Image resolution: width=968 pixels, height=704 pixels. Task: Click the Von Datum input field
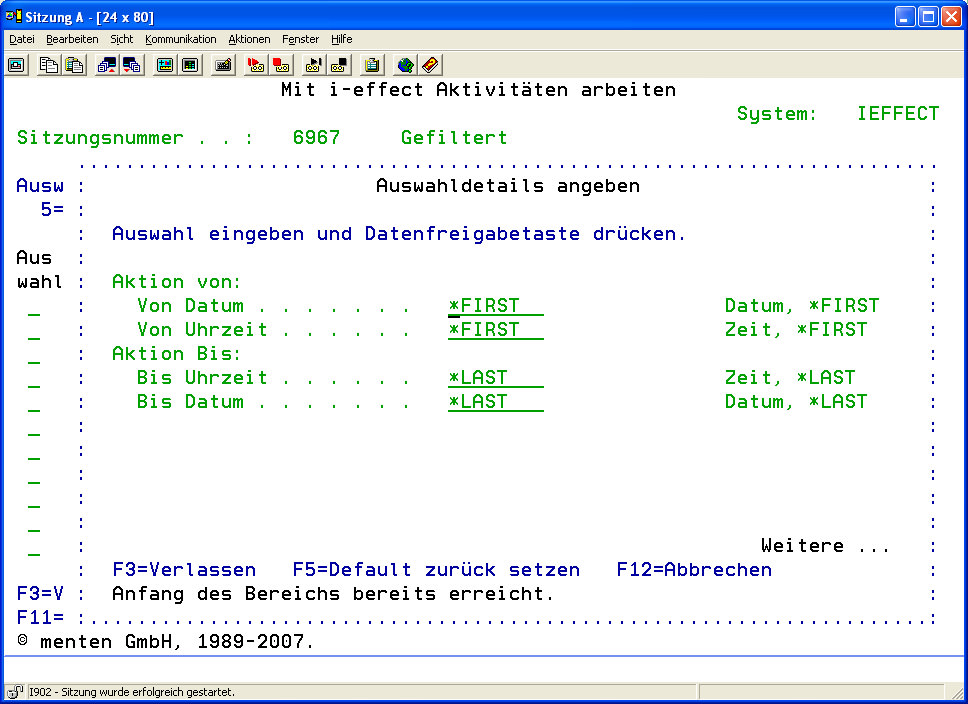pyautogui.click(x=495, y=306)
